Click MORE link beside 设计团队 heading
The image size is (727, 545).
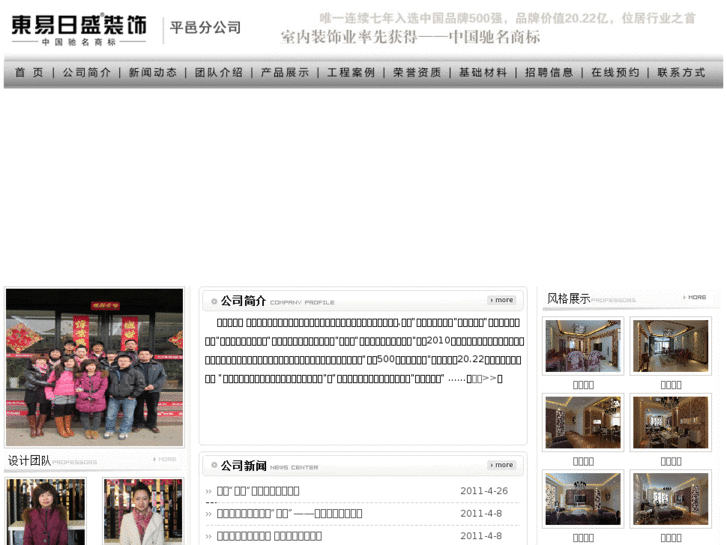pos(165,459)
